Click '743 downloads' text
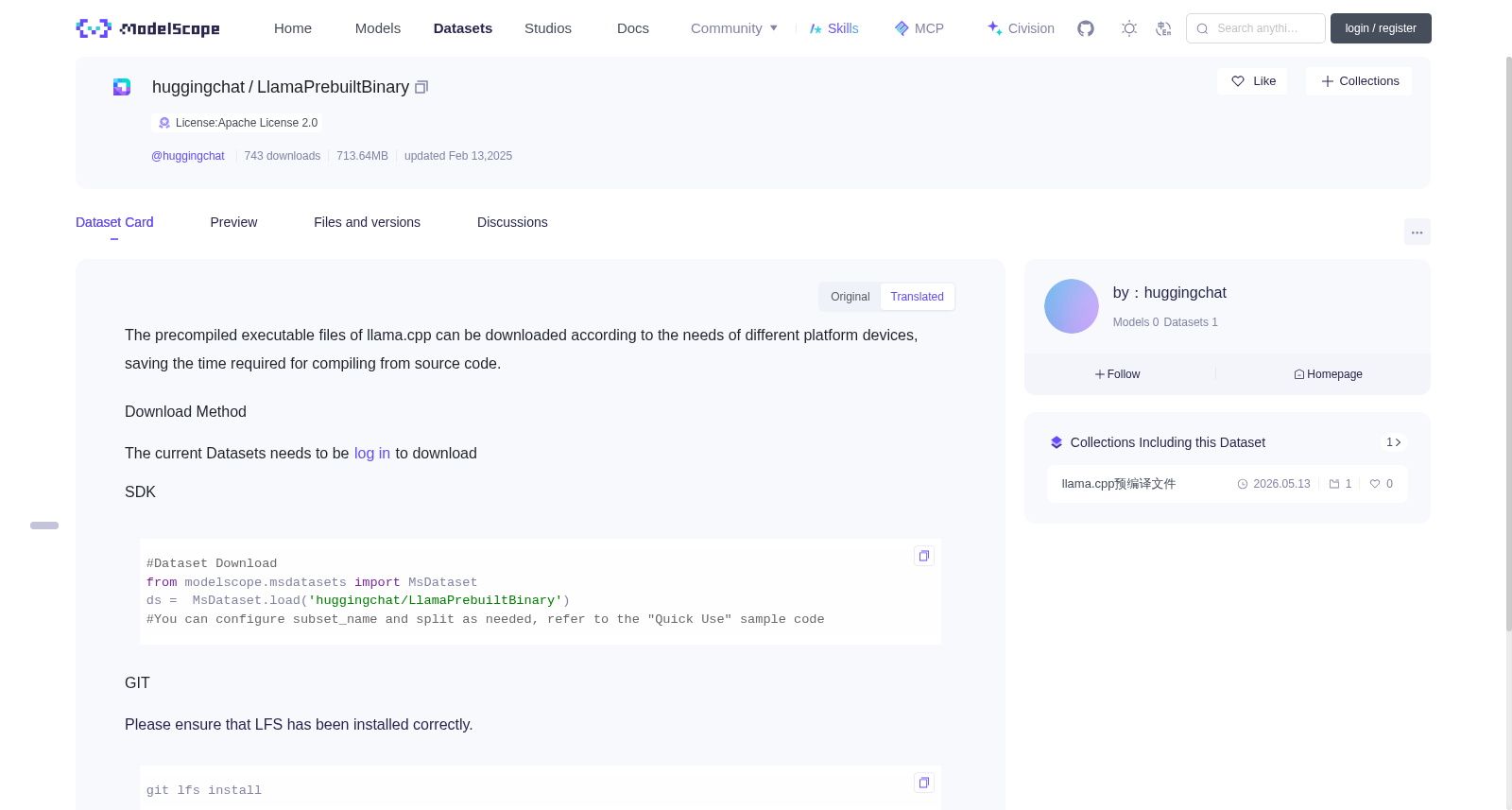The image size is (1512, 810). click(x=283, y=156)
